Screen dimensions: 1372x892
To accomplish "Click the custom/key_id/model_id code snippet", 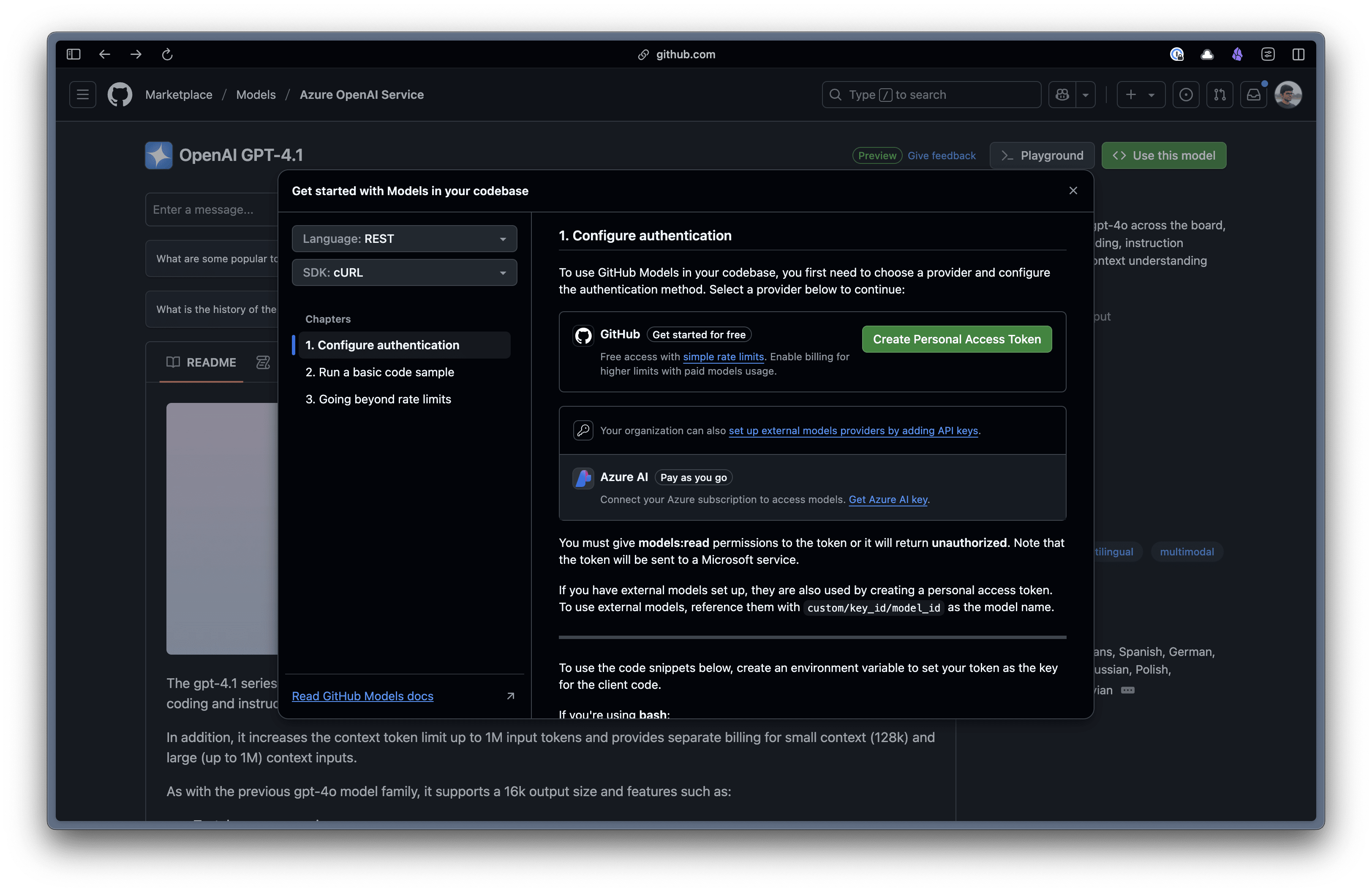I will [x=874, y=608].
